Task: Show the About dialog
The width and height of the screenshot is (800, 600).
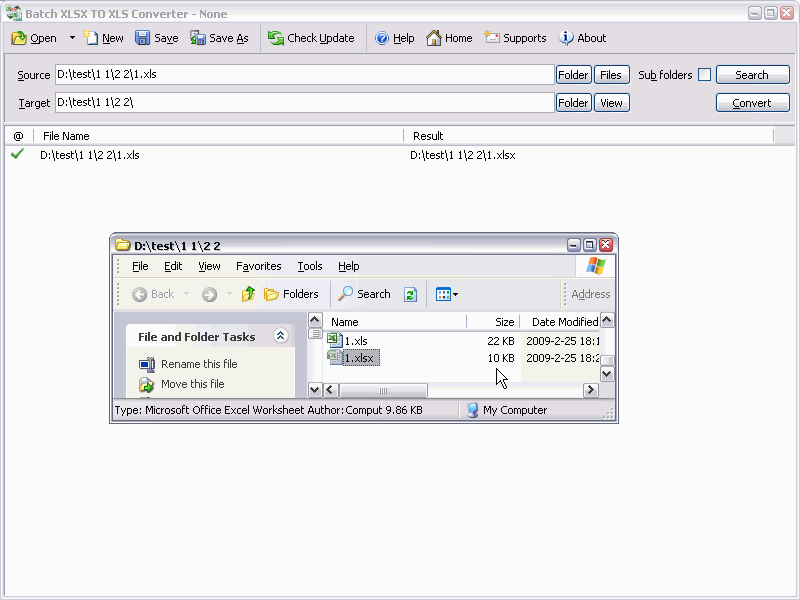Action: tap(582, 38)
